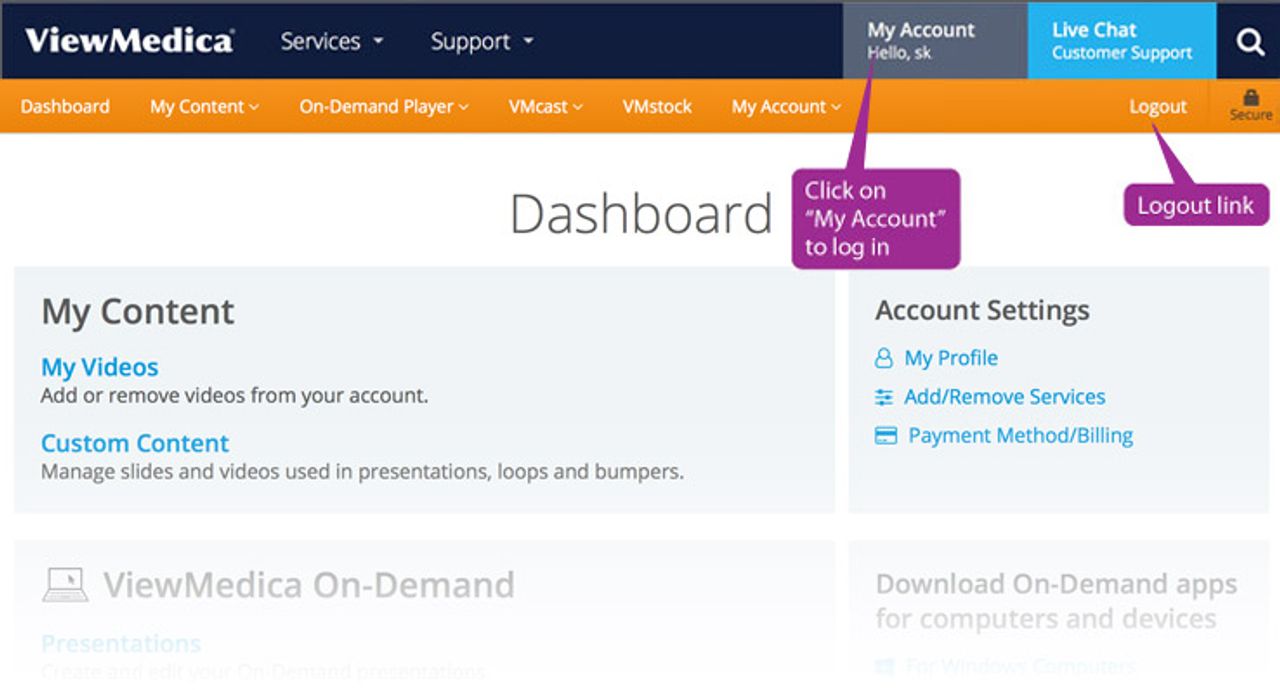This screenshot has width=1280, height=690.
Task: Click the search magnifying glass icon
Action: 1249,41
